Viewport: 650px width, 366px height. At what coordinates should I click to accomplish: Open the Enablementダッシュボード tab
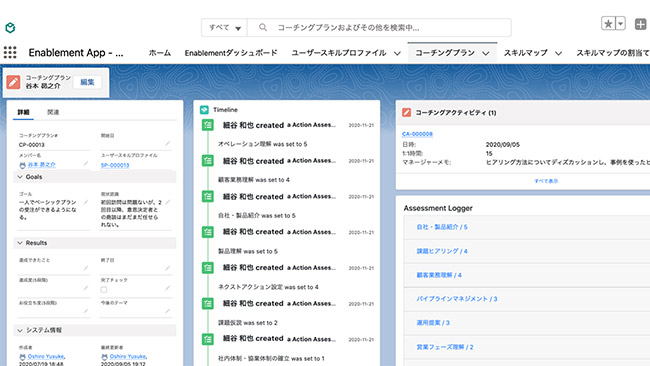click(231, 53)
